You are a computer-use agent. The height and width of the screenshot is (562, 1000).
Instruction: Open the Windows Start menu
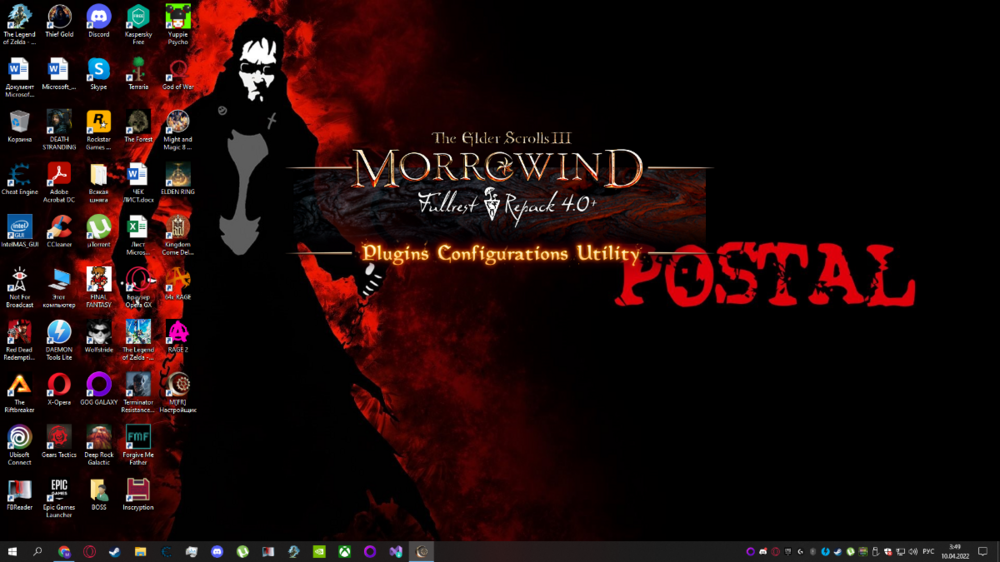pos(13,551)
